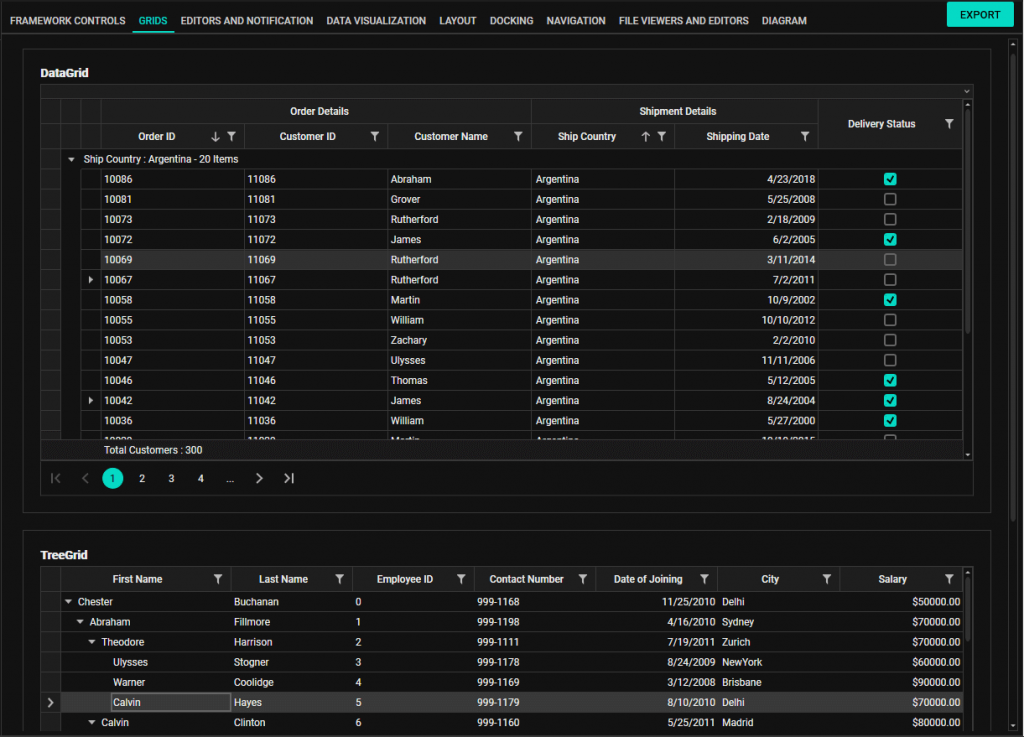Collapse the Ship Country Argentina group
Viewport: 1024px width, 737px height.
(x=71, y=159)
